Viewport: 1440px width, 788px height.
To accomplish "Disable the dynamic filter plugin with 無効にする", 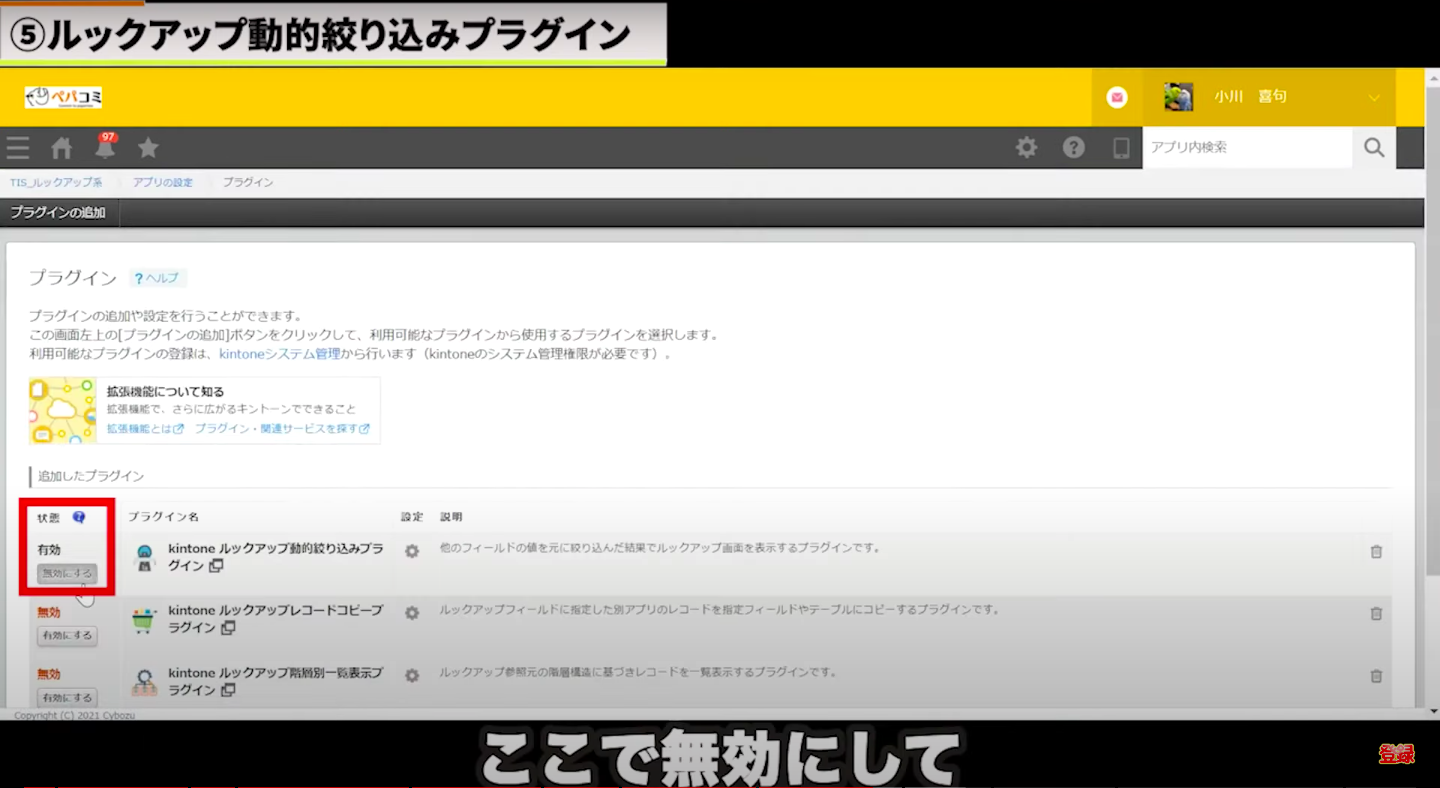I will tap(66, 573).
